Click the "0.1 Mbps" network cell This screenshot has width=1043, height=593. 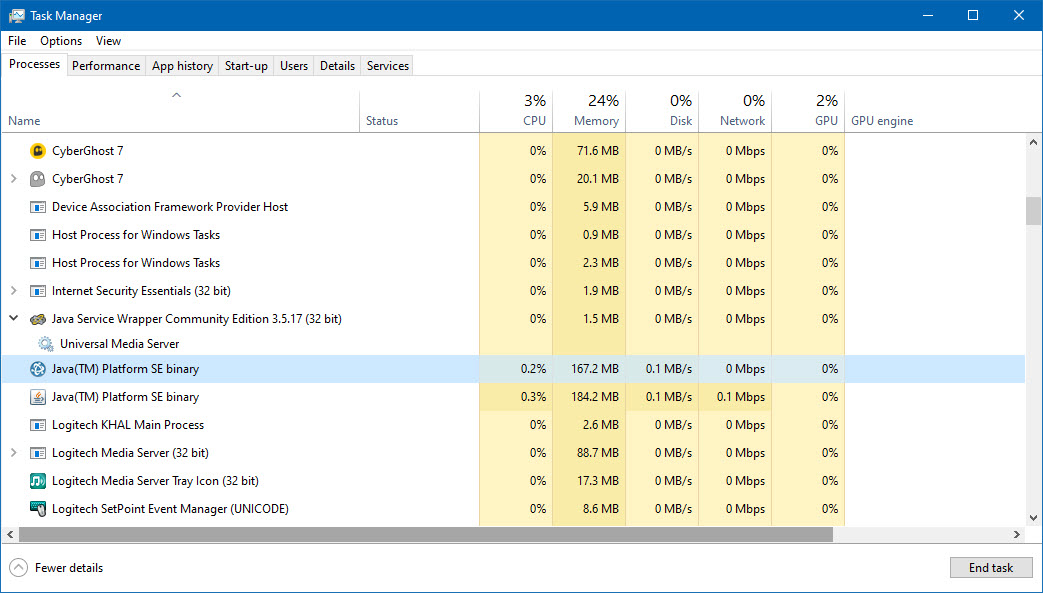click(x=736, y=397)
